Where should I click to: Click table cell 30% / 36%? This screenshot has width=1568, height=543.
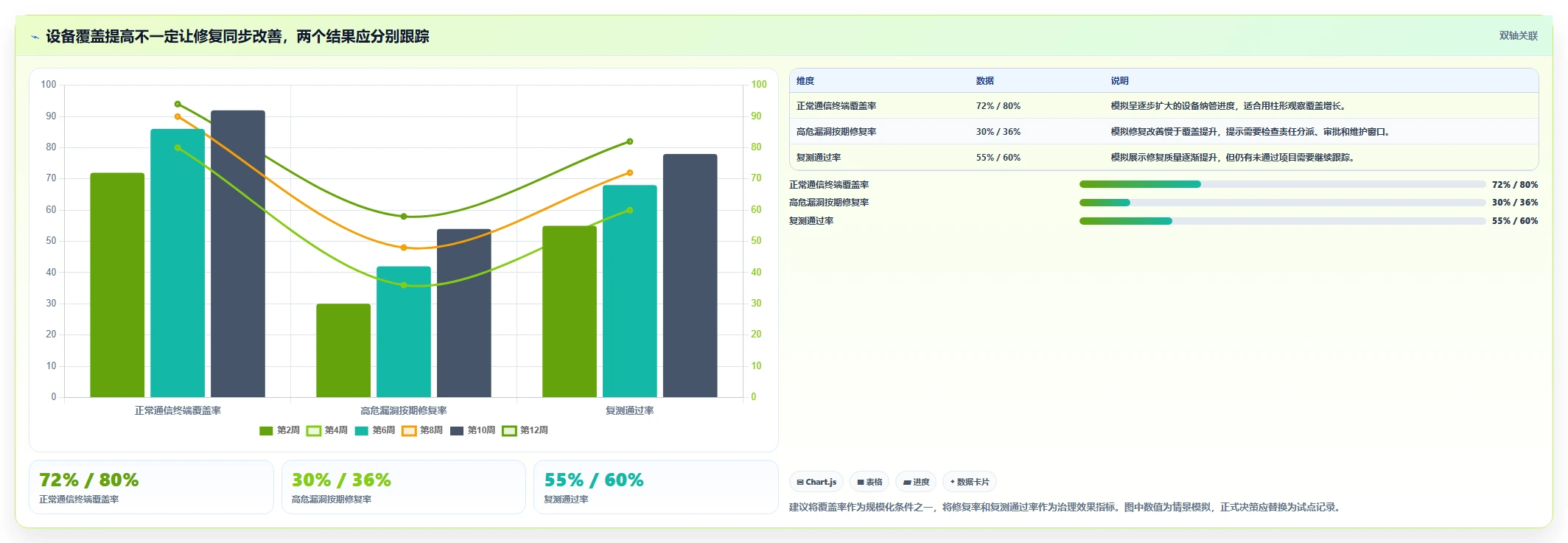[998, 132]
